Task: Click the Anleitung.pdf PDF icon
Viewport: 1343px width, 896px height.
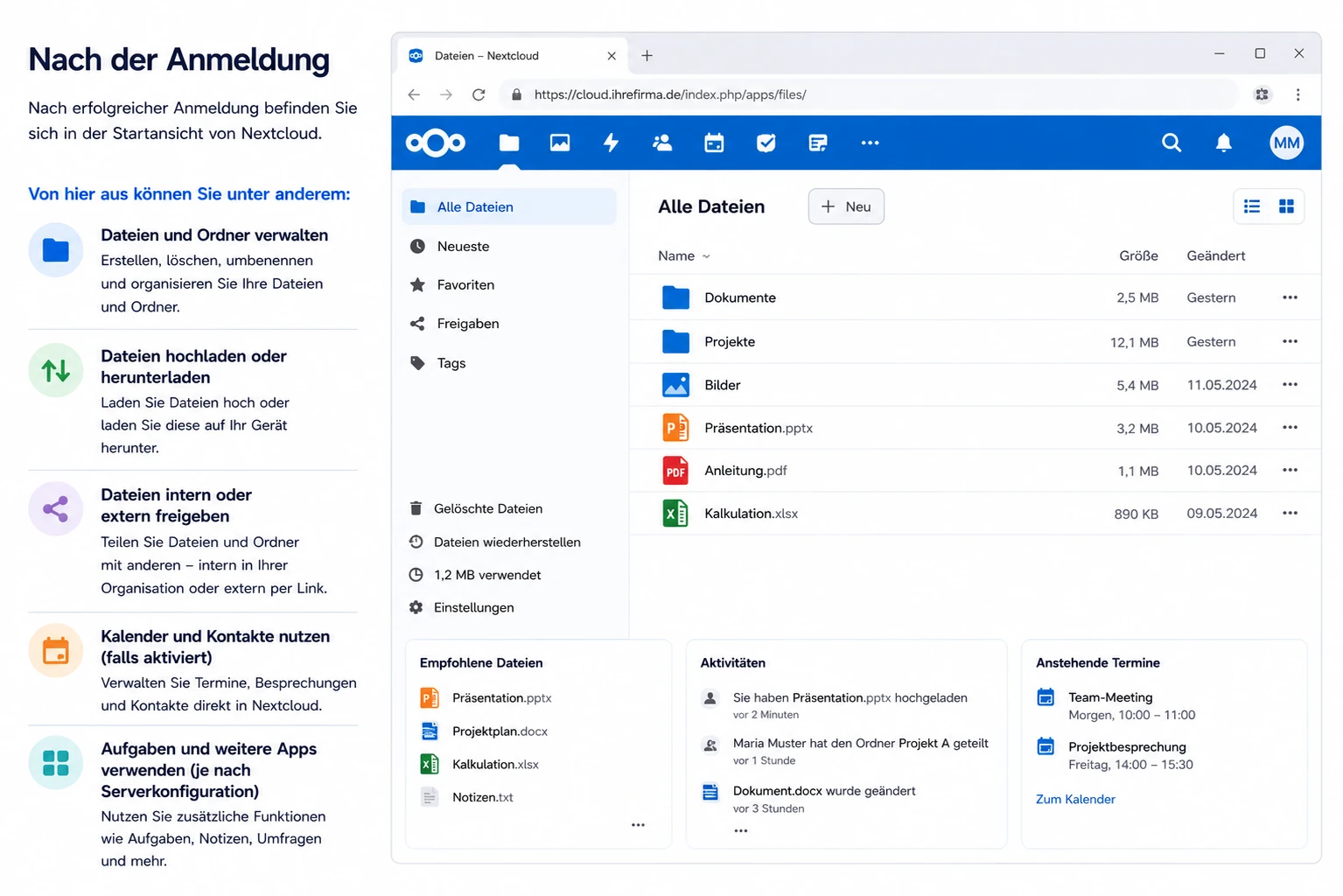Action: tap(675, 471)
